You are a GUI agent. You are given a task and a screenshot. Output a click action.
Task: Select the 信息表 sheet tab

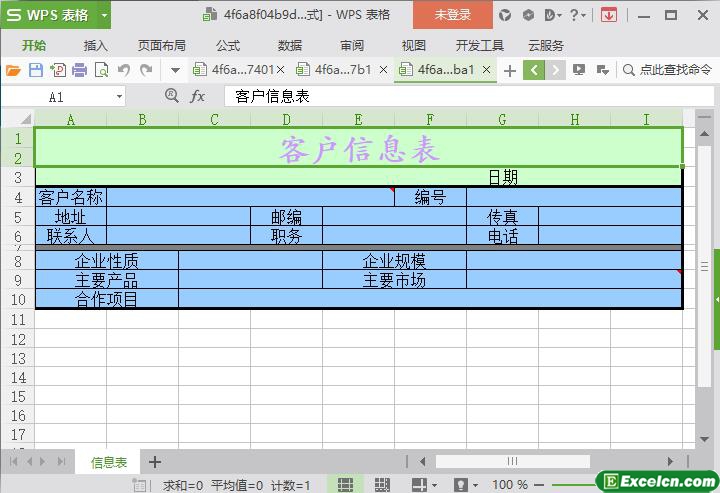[108, 462]
